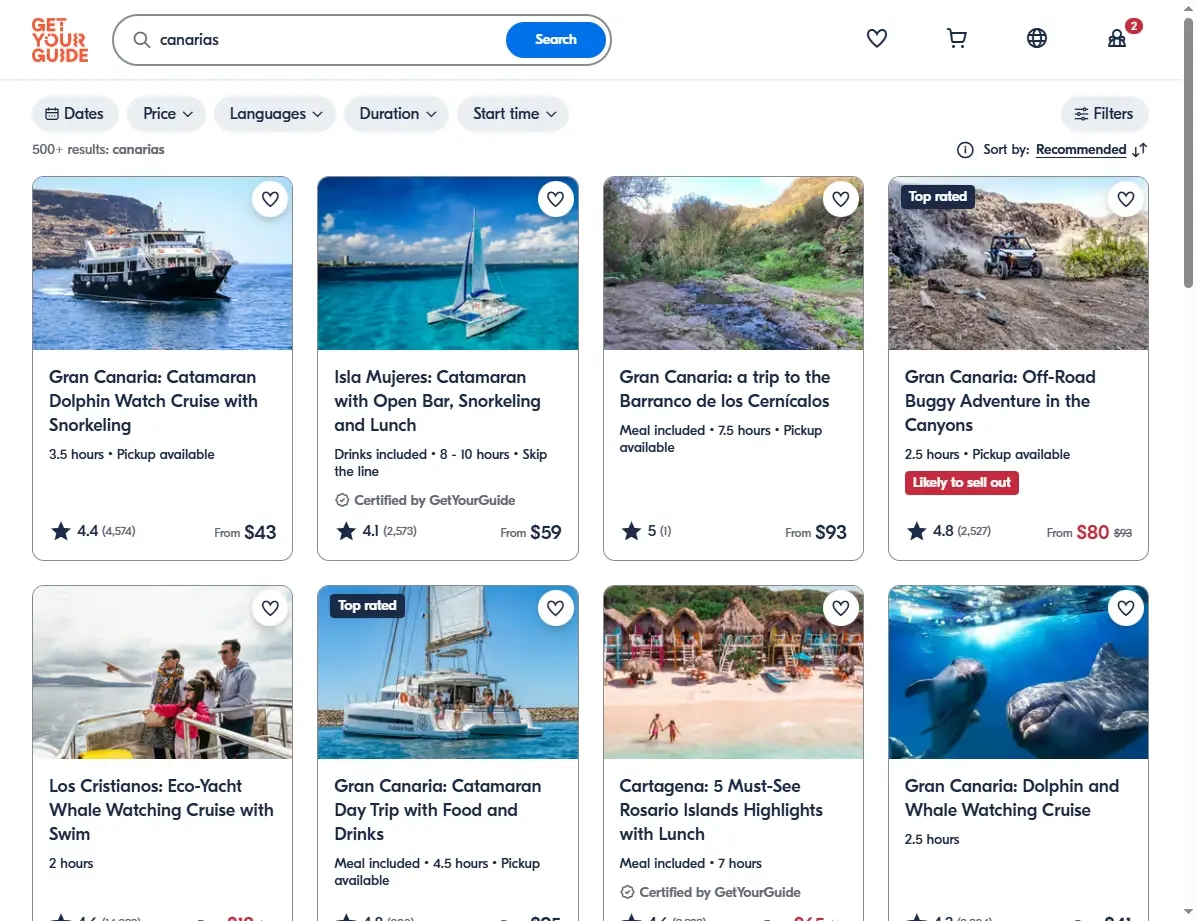This screenshot has width=1196, height=921.
Task: Open Gran Canaria Dolphin and Whale Watching title
Action: (x=1012, y=797)
